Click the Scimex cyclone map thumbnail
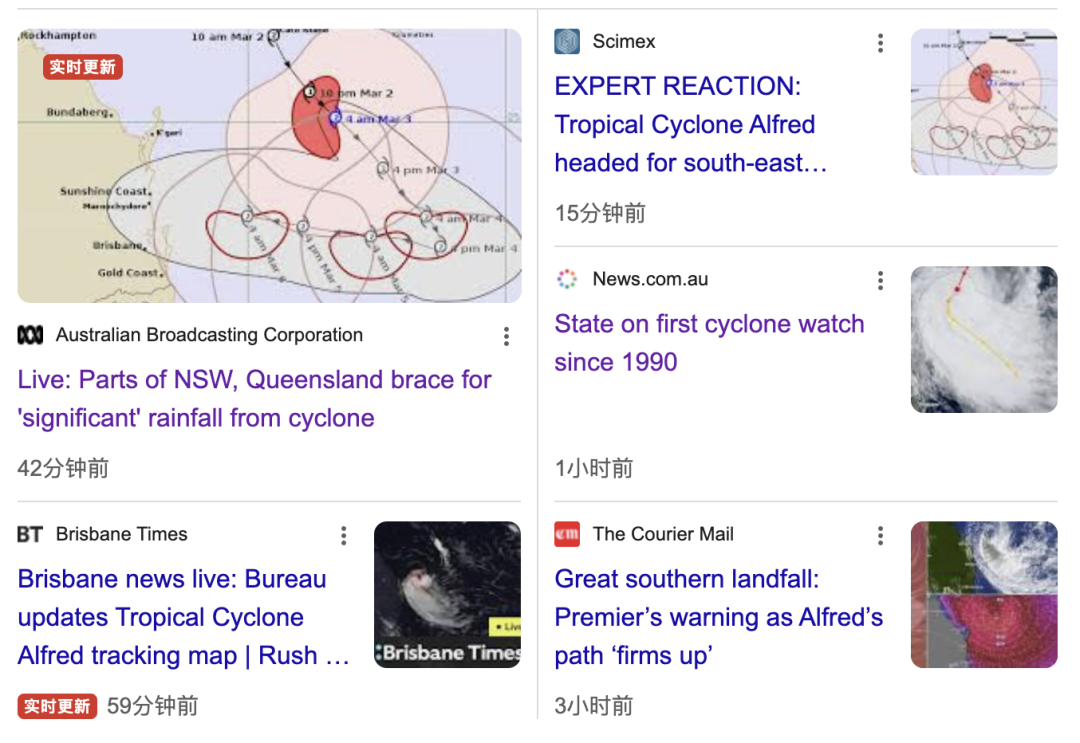 coord(984,102)
